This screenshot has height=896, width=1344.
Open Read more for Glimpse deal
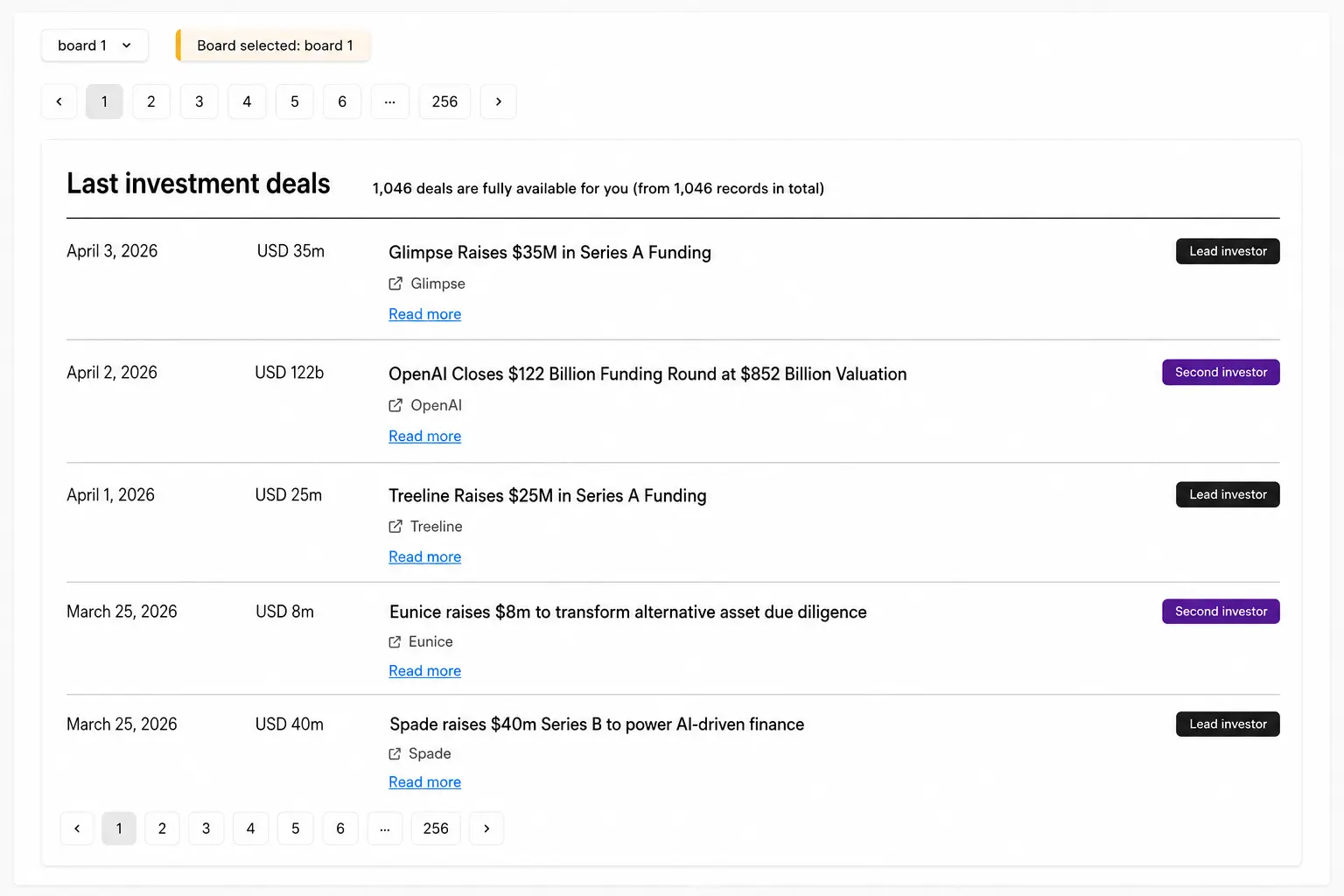pyautogui.click(x=424, y=314)
